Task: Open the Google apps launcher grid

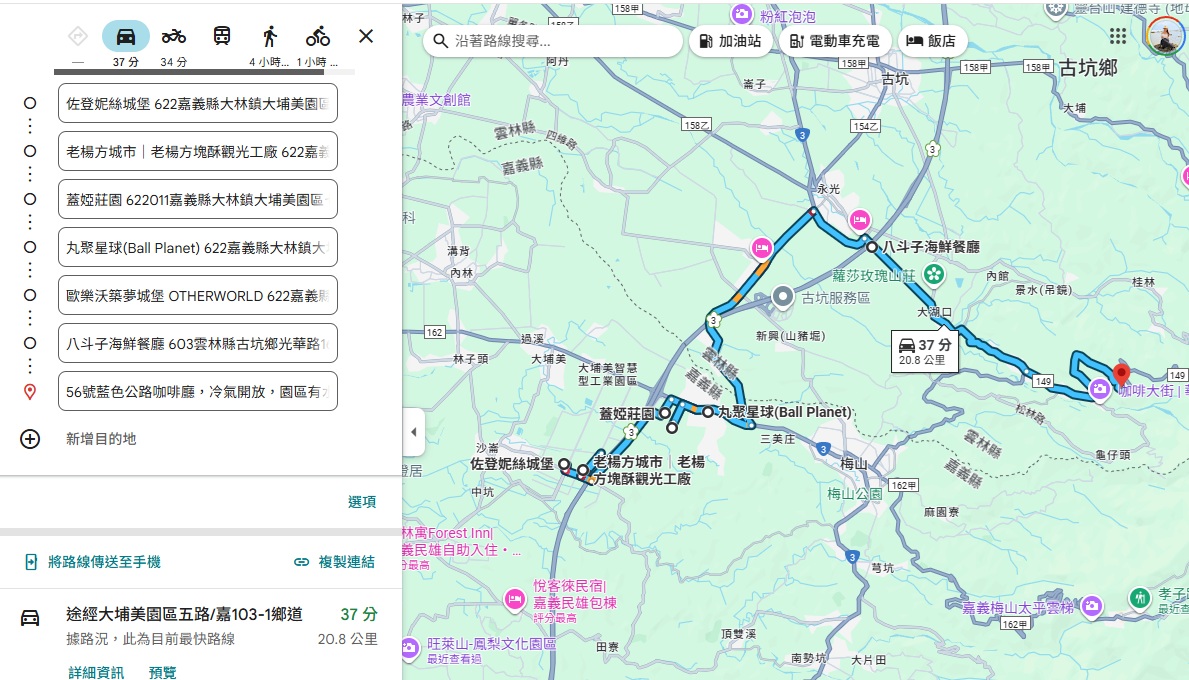Action: click(x=1117, y=35)
